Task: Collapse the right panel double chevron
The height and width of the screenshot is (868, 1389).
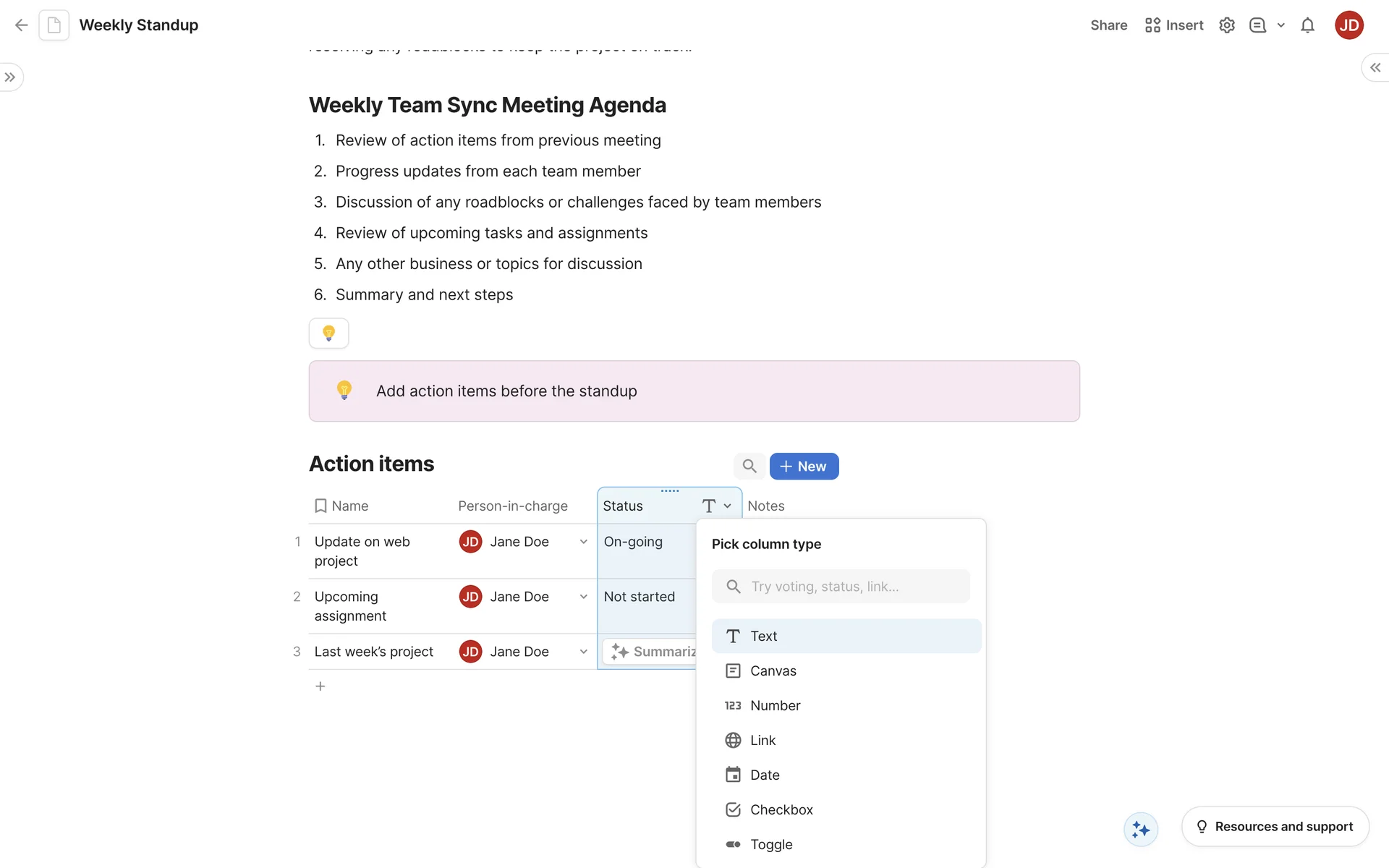Action: pyautogui.click(x=1375, y=67)
